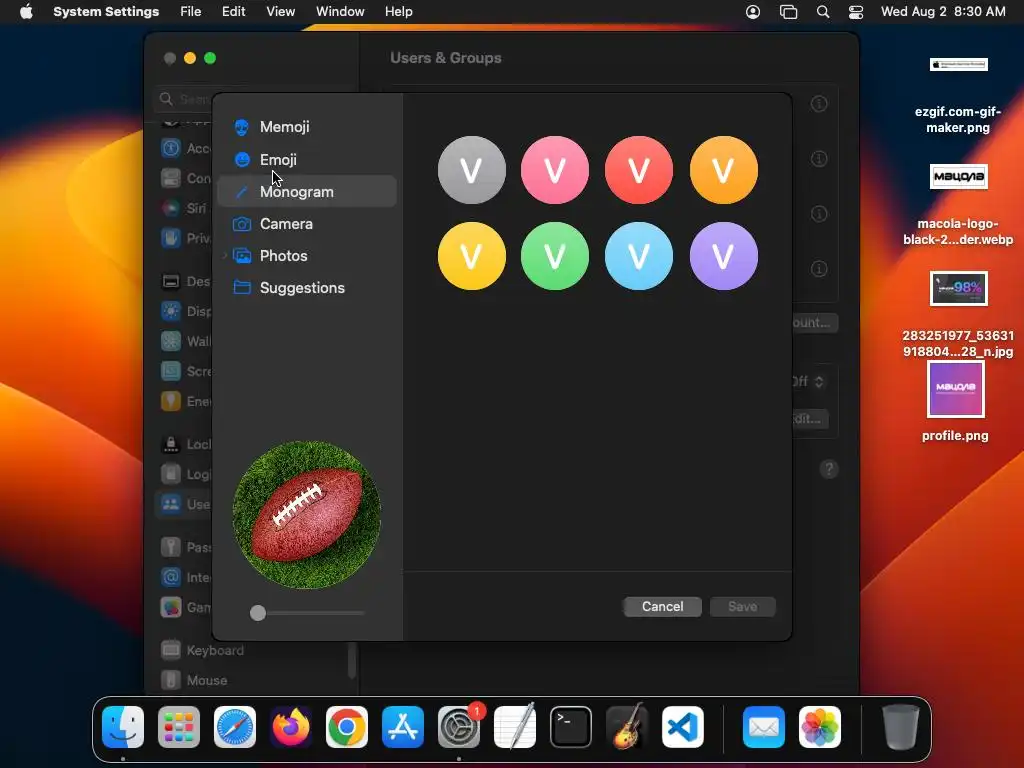Open the Apple menu
Screen dimensions: 1024x768
(x=26, y=12)
